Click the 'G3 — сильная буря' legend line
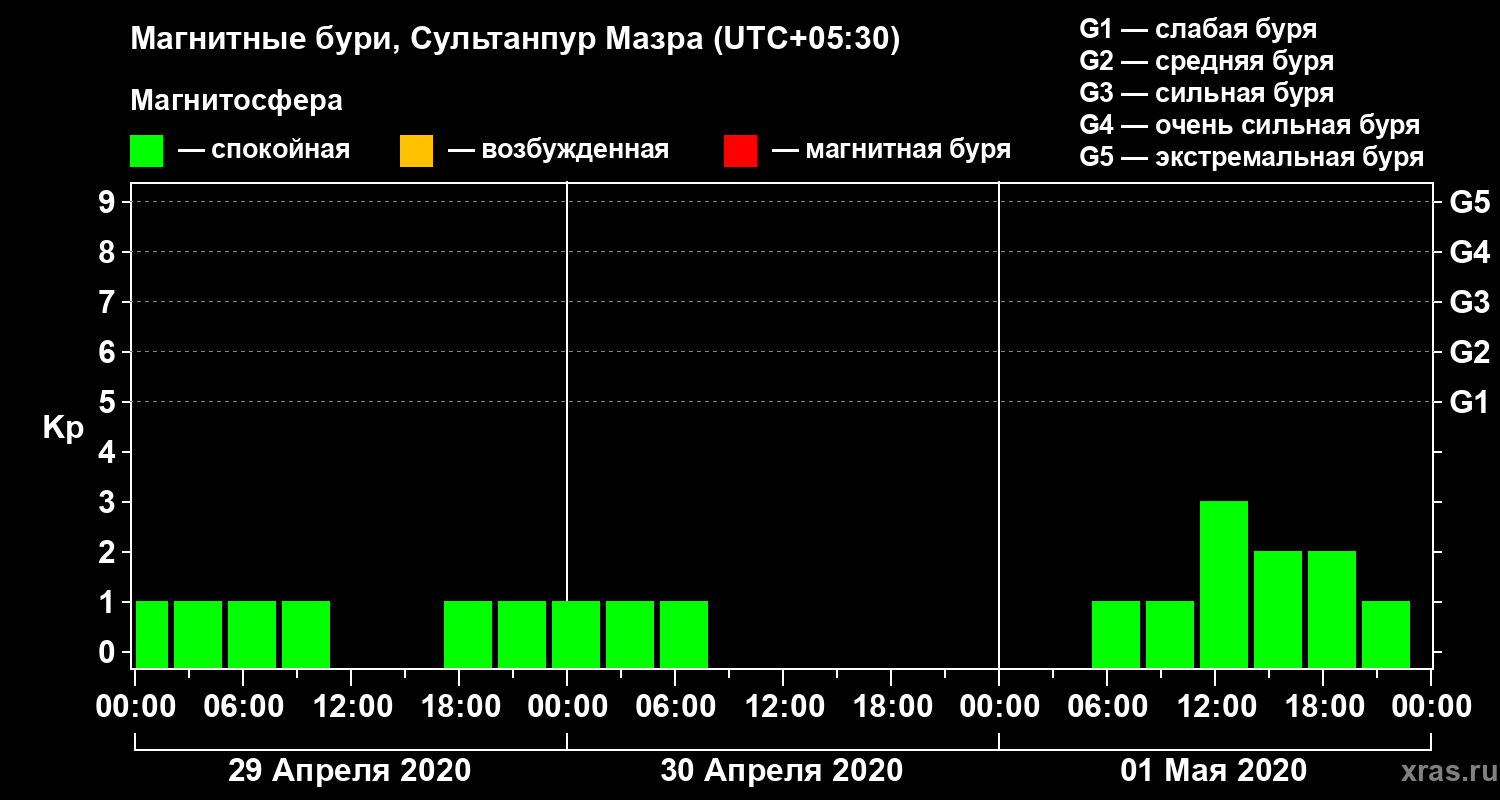The height and width of the screenshot is (800, 1500). (x=1207, y=93)
